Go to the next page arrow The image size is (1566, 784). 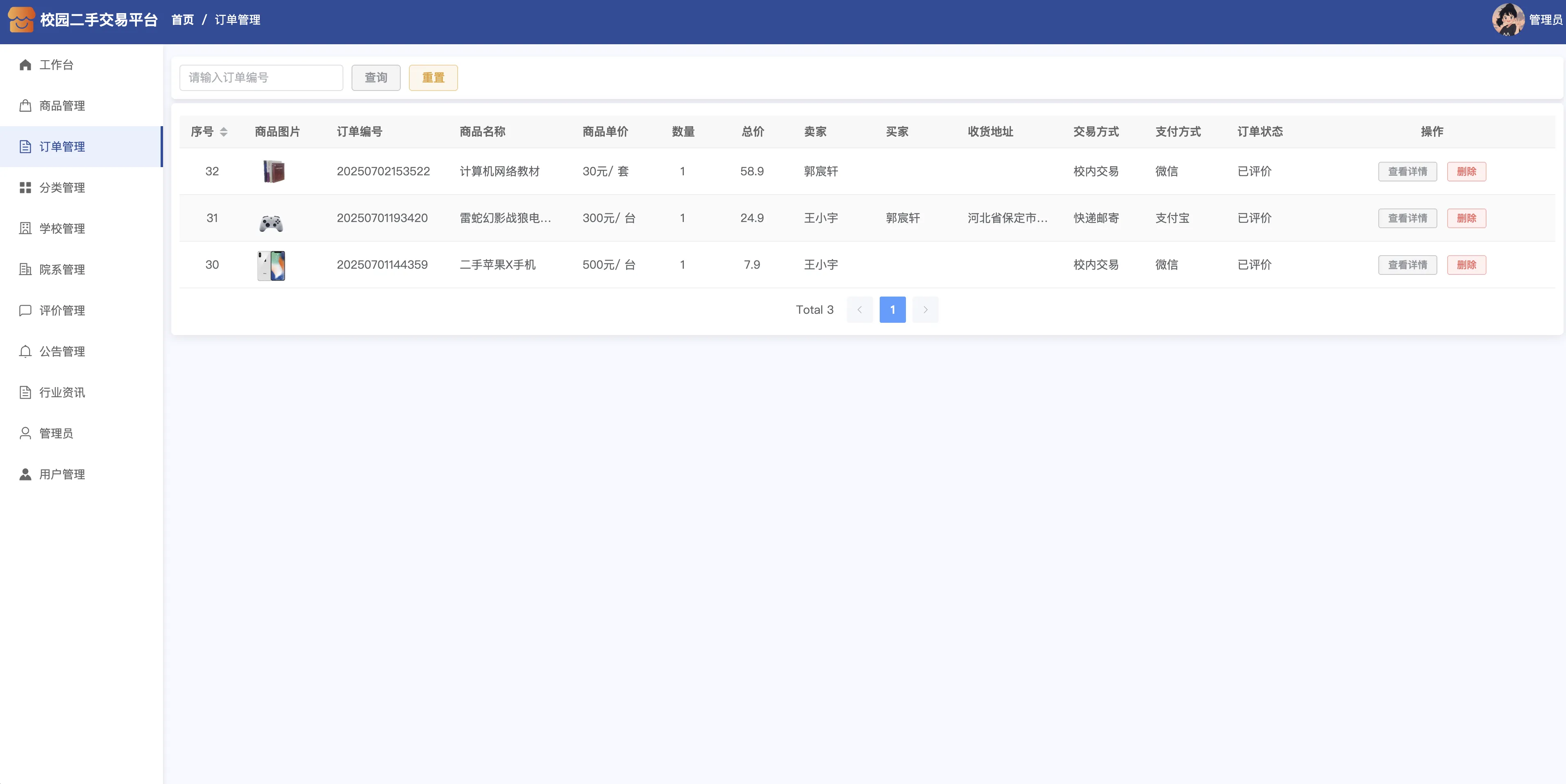[925, 310]
